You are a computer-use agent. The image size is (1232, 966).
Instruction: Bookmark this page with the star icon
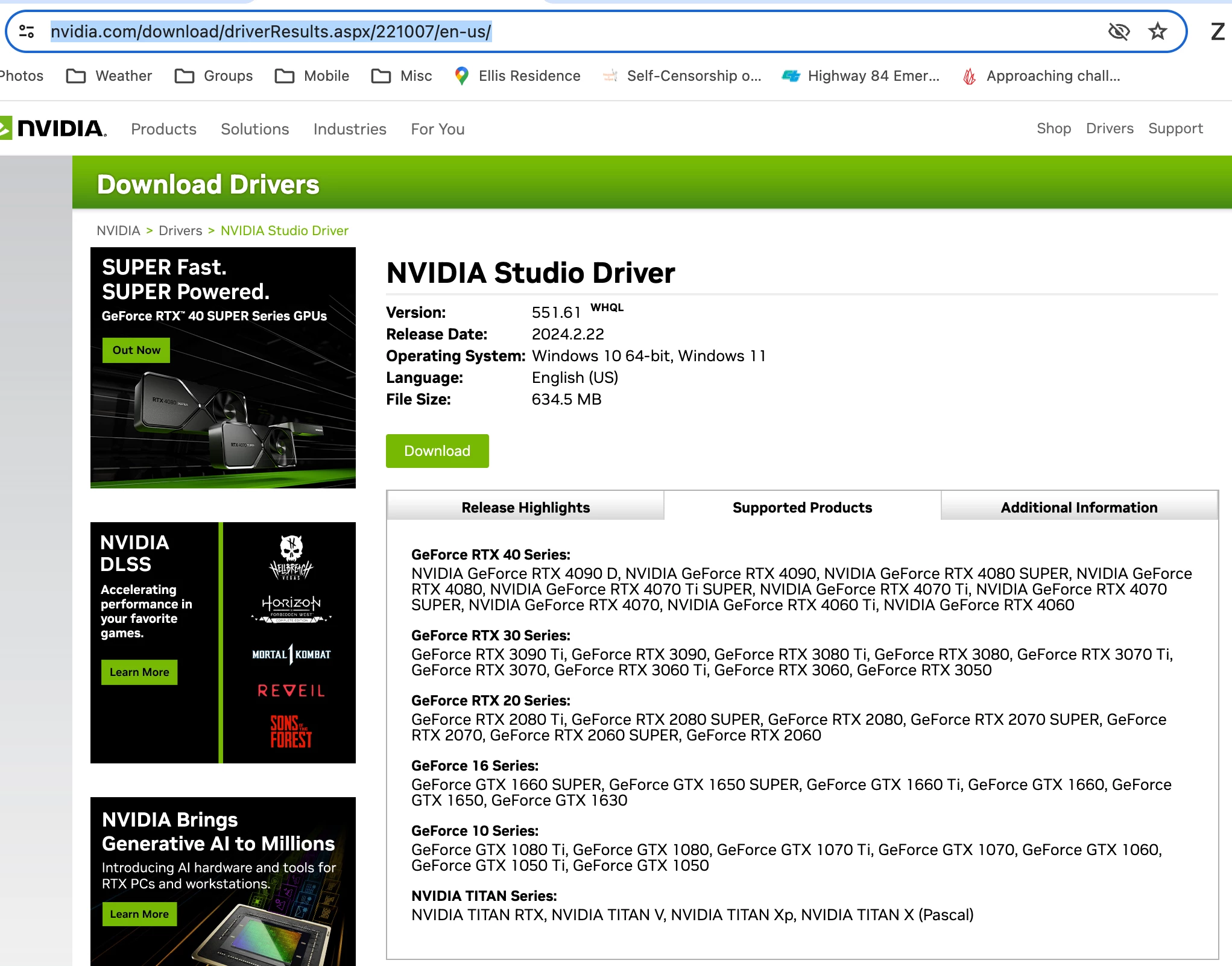(x=1157, y=31)
